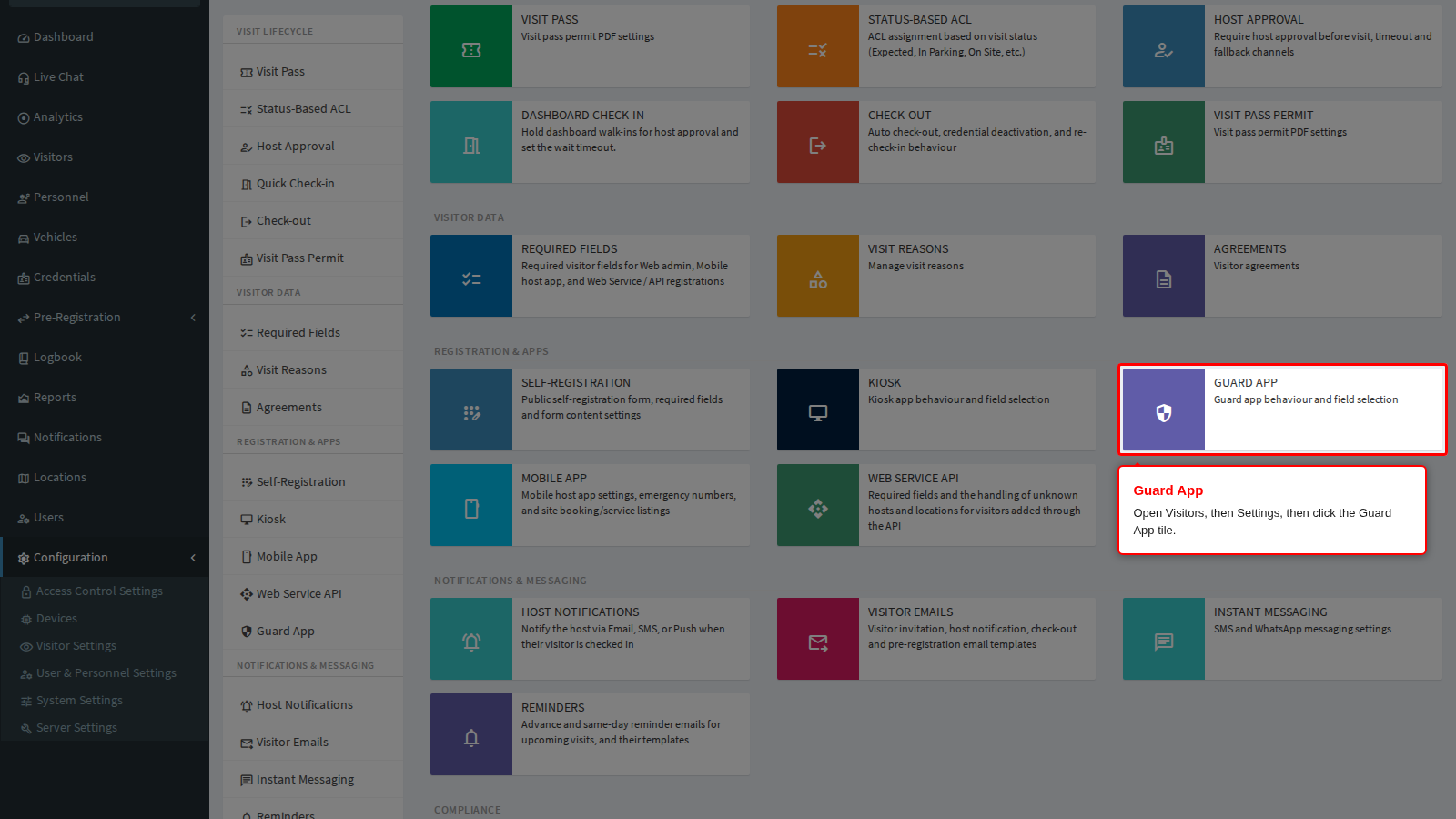Screen dimensions: 1456x819
Task: Click the Visit Pass green tile icon
Action: [x=471, y=46]
